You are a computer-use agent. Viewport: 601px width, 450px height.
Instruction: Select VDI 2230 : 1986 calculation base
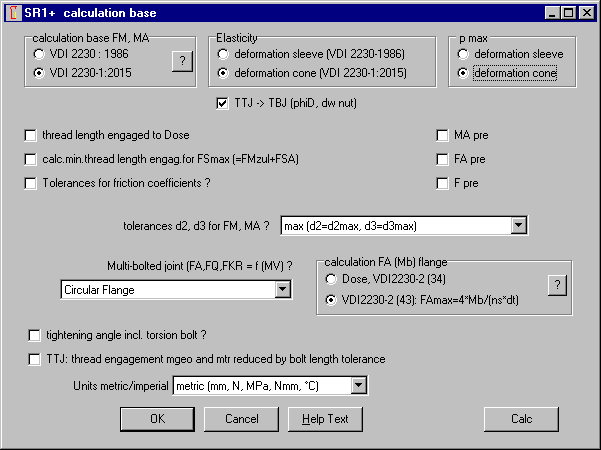[39, 54]
